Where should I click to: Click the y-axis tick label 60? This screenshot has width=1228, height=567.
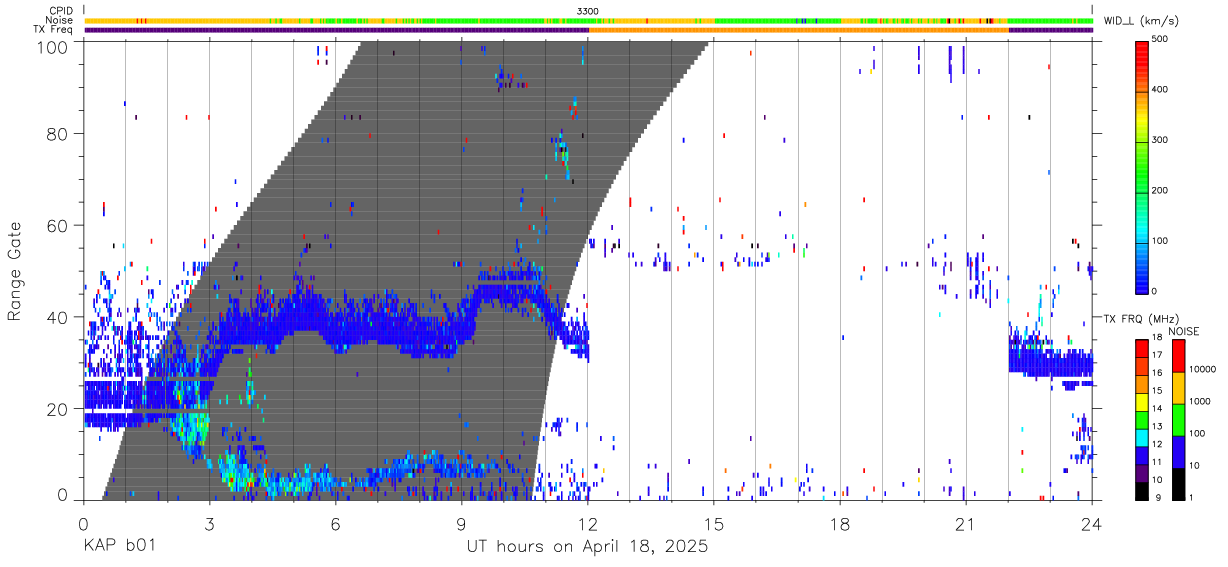(x=58, y=226)
